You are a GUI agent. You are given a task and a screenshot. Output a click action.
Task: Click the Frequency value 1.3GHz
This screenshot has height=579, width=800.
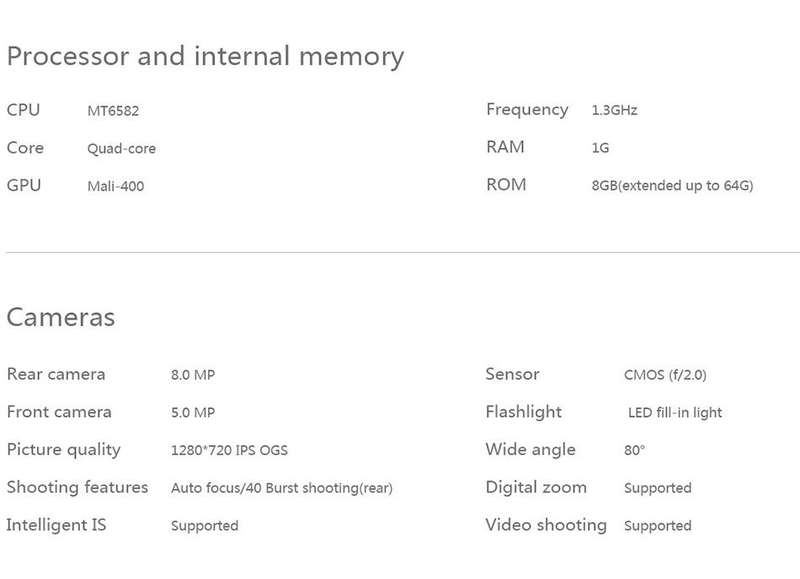614,110
